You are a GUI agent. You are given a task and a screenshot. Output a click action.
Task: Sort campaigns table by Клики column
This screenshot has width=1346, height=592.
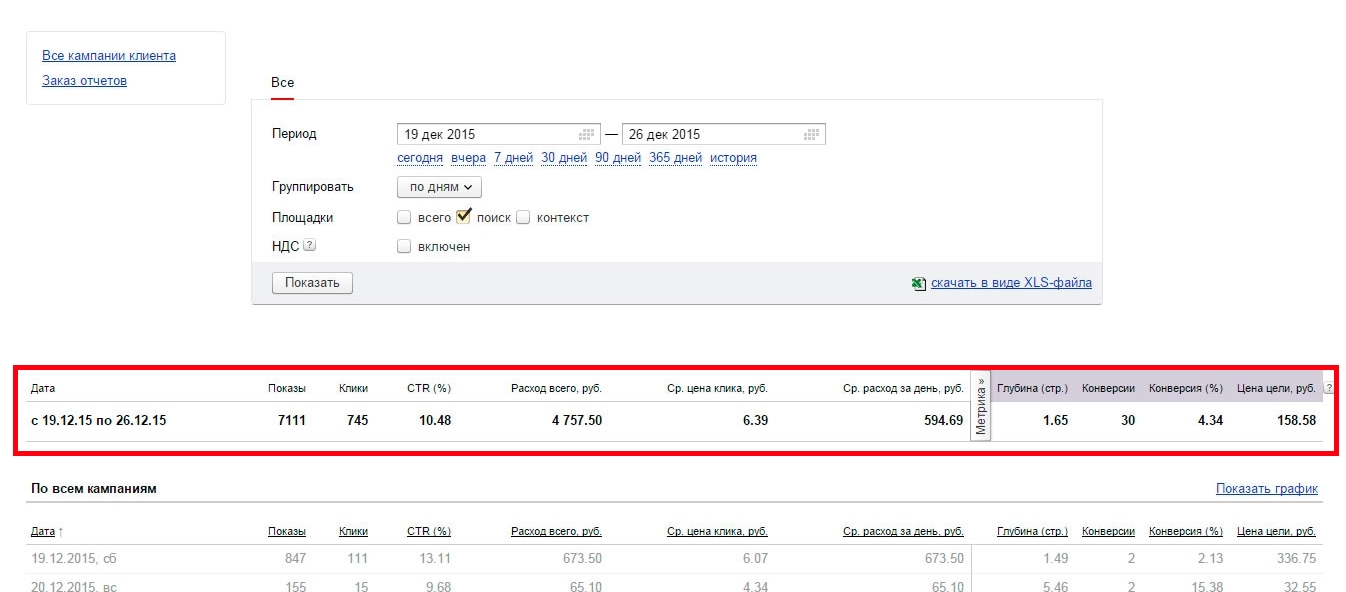pos(353,532)
